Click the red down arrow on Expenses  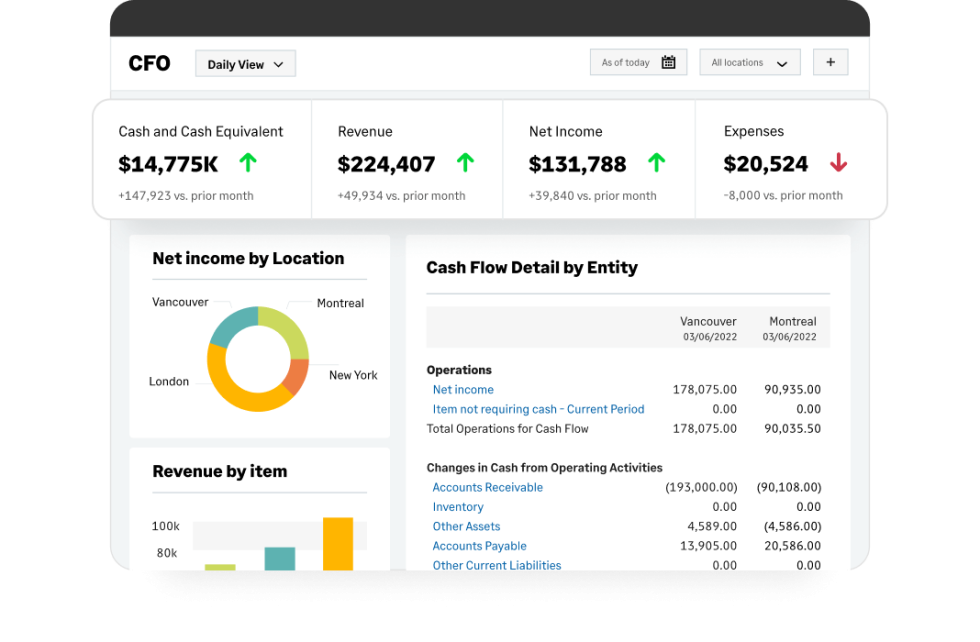839,164
